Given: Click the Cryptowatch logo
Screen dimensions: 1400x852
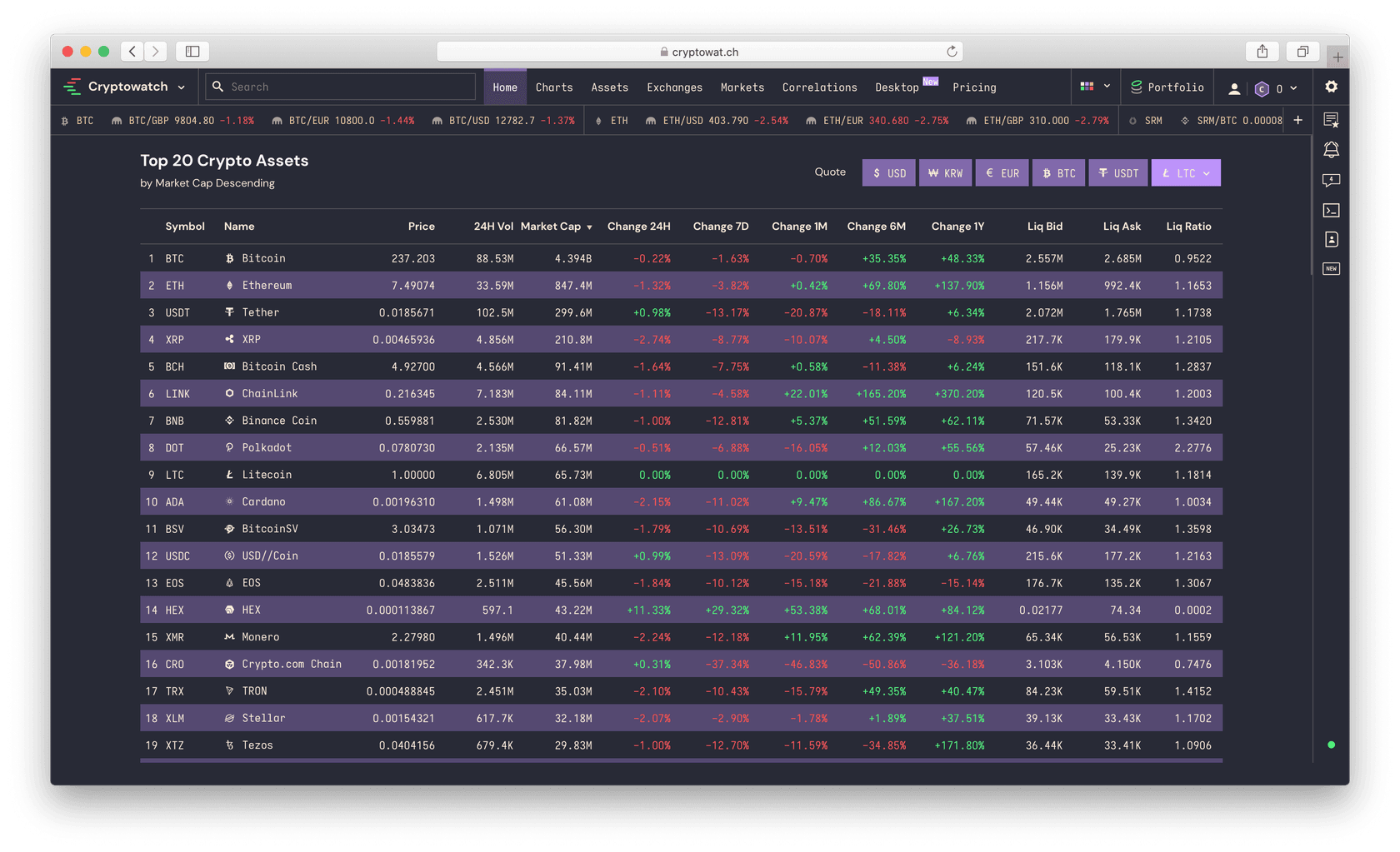Looking at the screenshot, I should (x=72, y=87).
